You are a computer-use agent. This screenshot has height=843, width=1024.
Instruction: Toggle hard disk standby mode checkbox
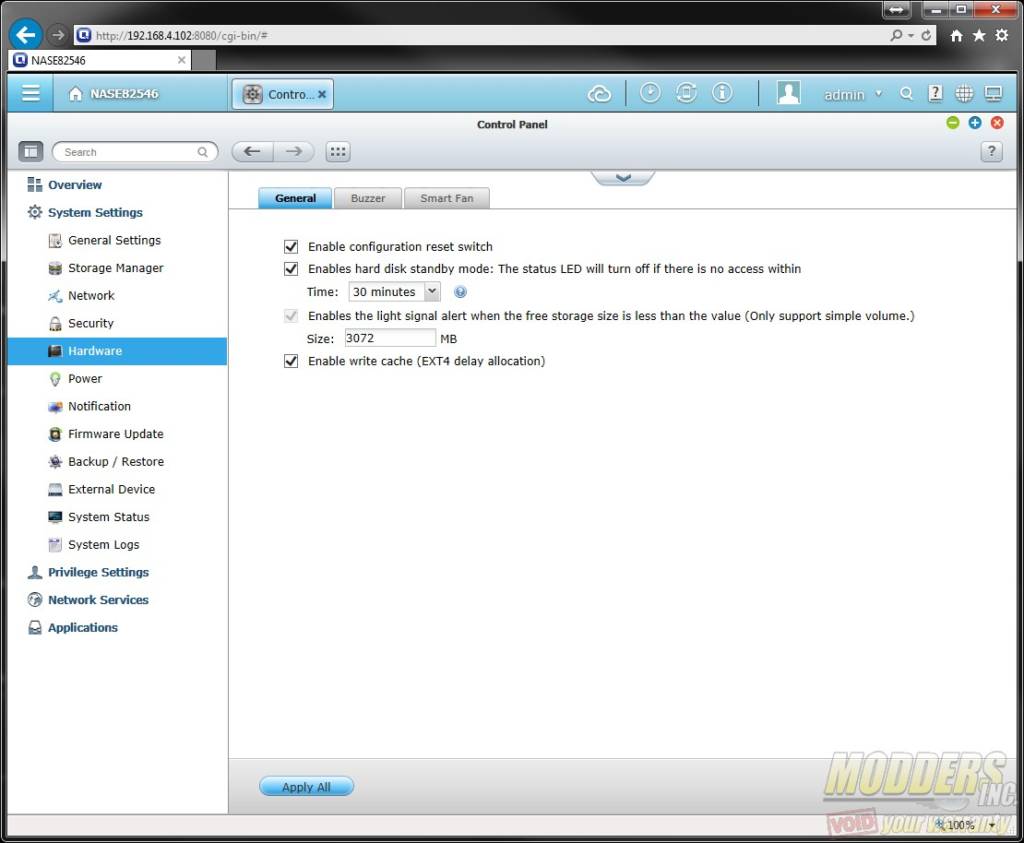tap(291, 268)
